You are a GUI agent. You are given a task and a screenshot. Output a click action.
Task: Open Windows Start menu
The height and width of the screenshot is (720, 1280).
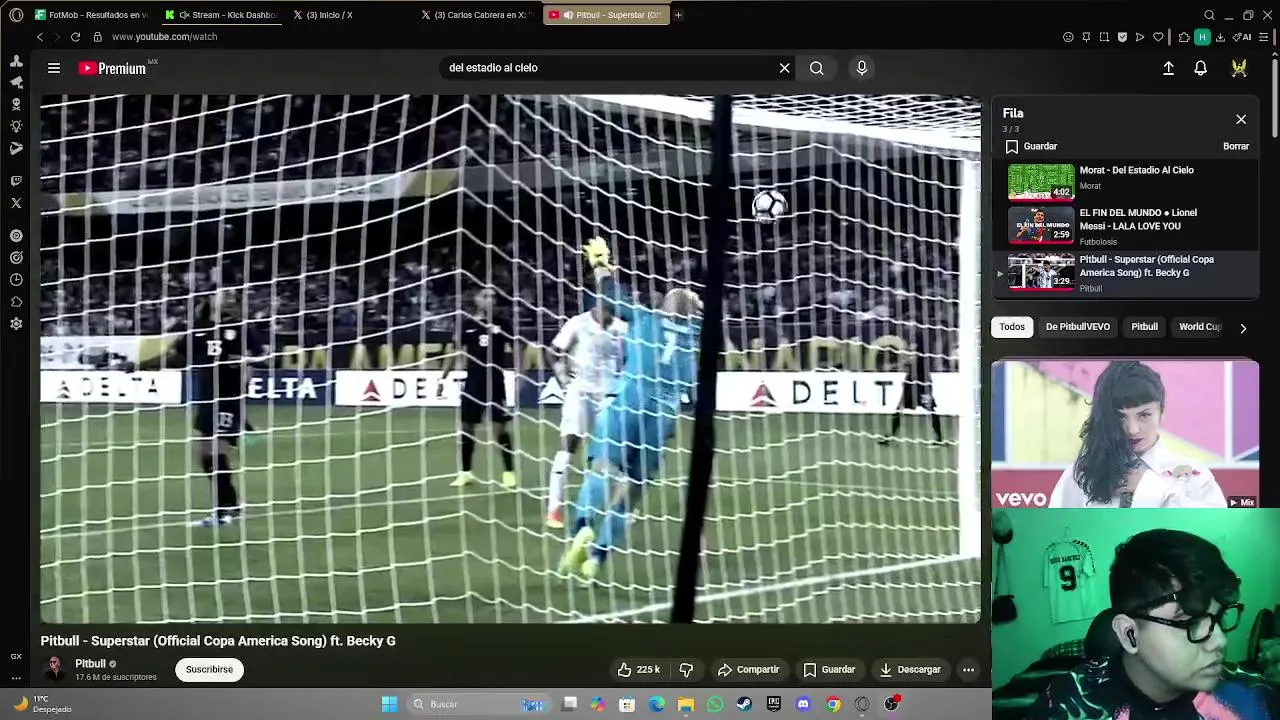pos(389,704)
